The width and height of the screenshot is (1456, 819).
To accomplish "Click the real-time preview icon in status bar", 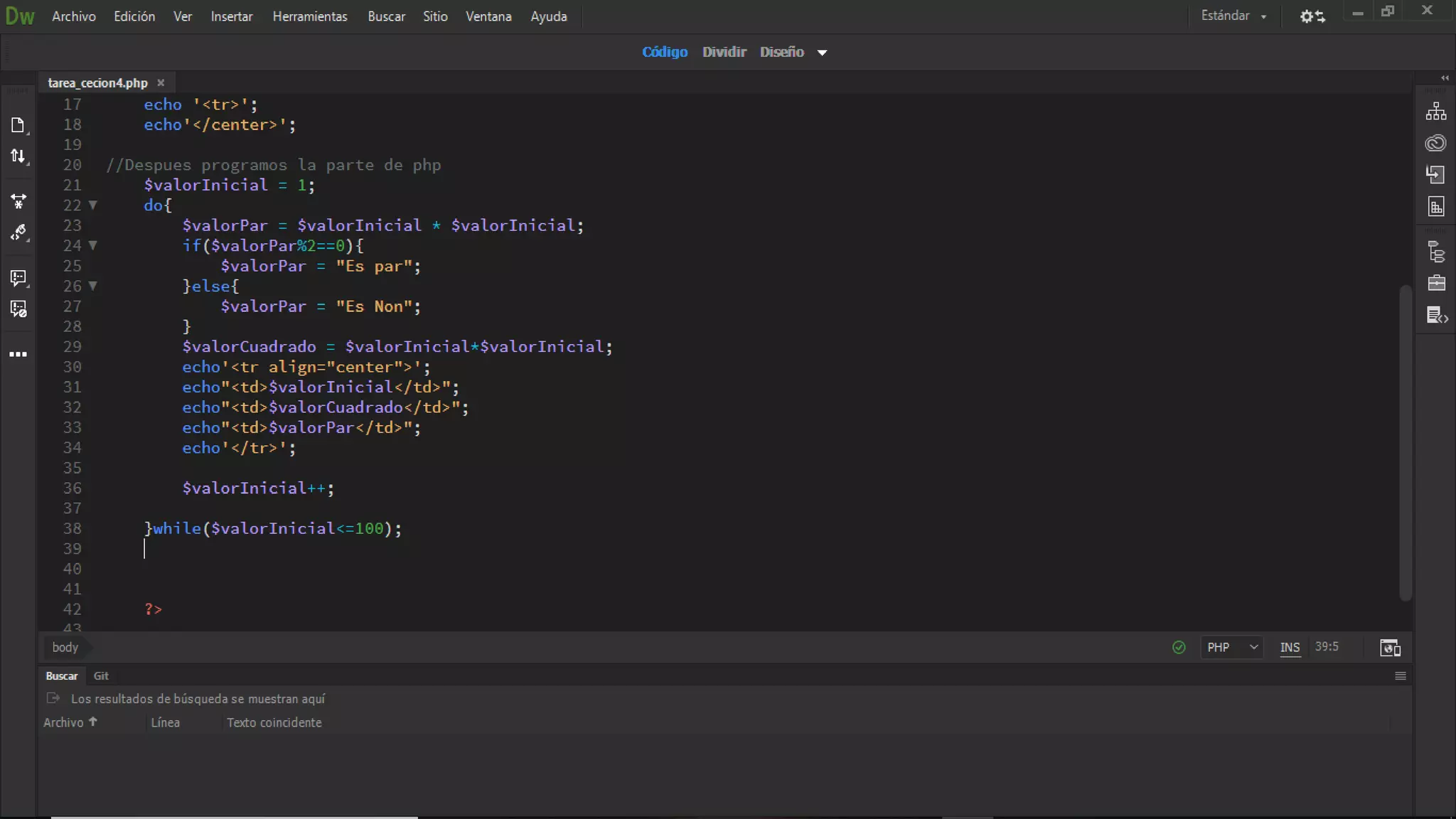I will click(x=1390, y=648).
